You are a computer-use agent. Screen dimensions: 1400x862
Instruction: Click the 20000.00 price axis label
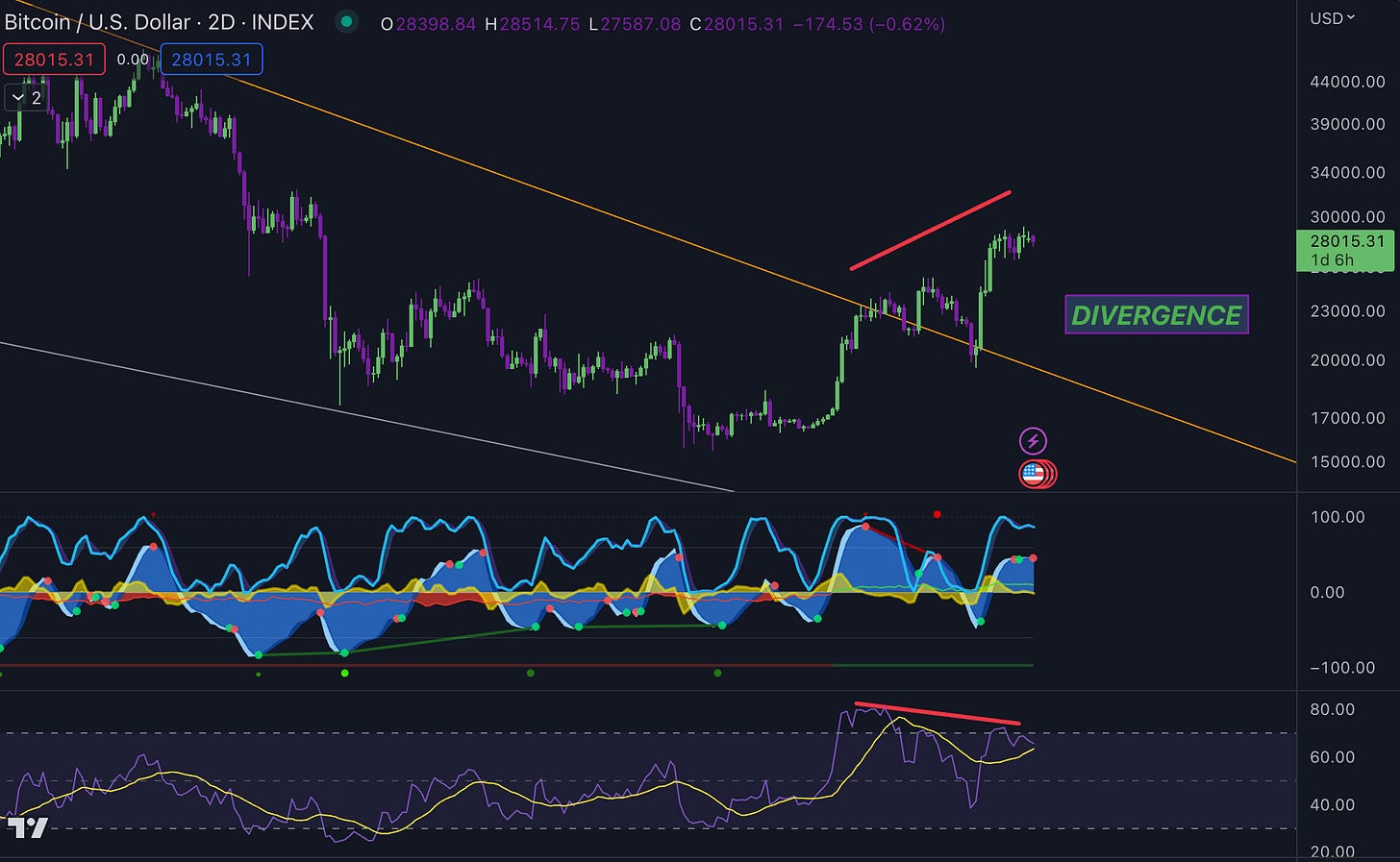[x=1347, y=360]
